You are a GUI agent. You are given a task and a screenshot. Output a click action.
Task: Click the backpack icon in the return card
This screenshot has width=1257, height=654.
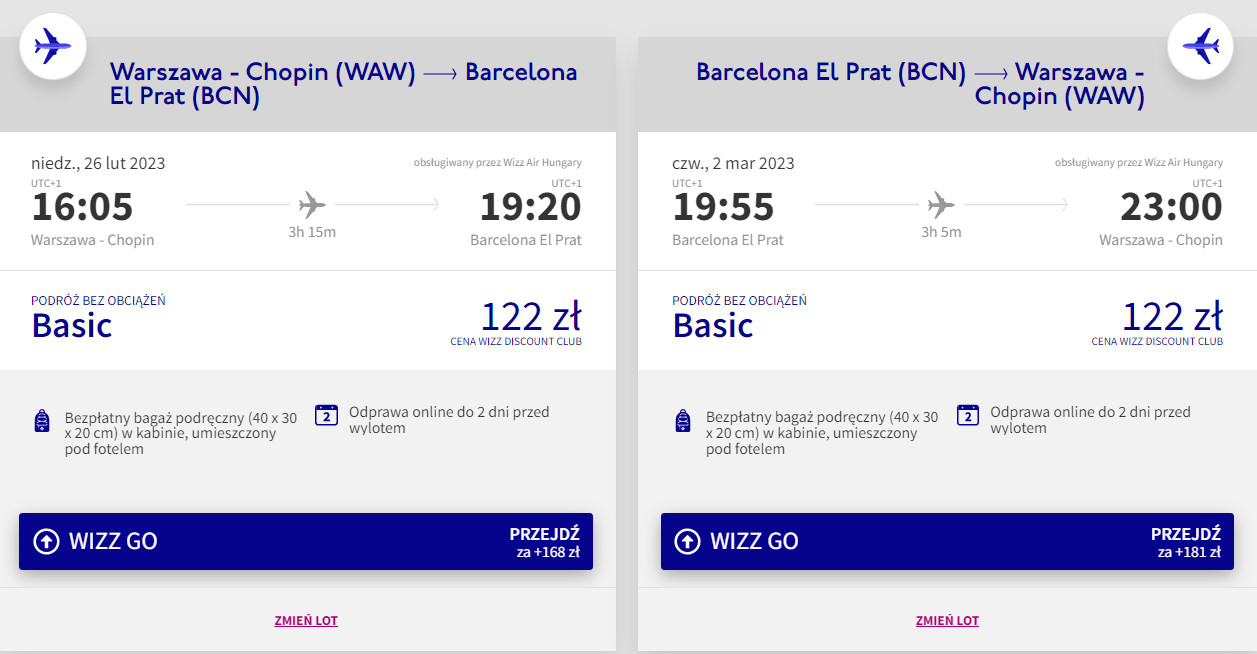click(683, 421)
